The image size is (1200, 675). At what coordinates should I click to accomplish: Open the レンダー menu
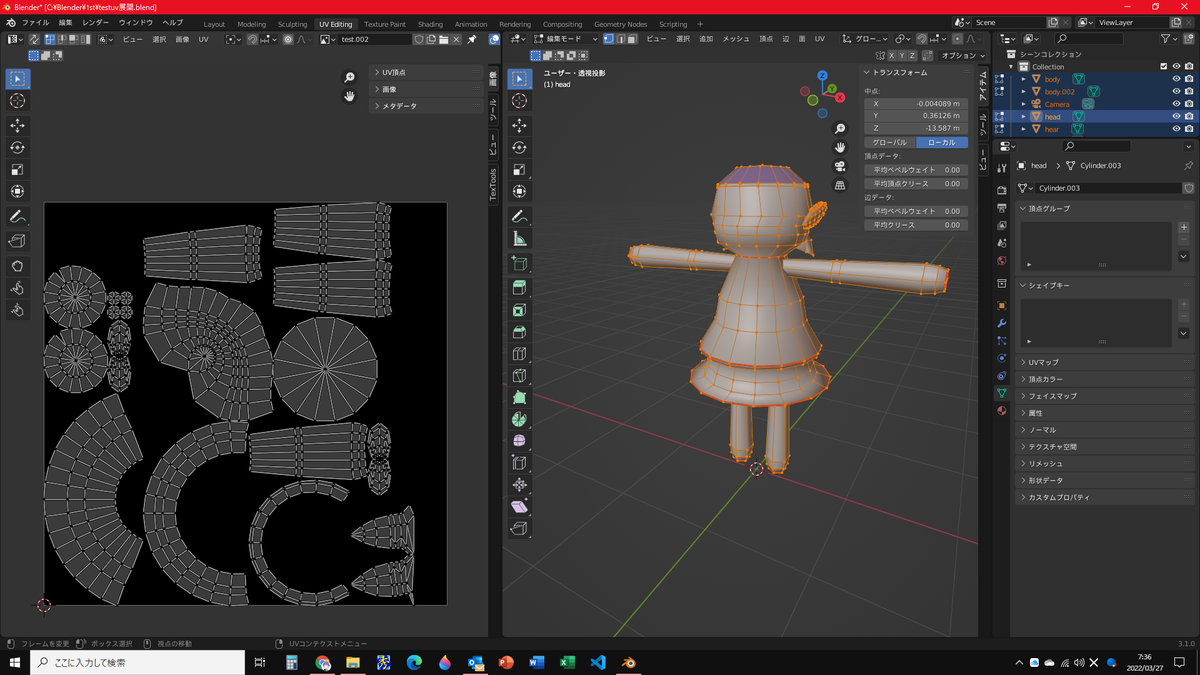pos(96,22)
